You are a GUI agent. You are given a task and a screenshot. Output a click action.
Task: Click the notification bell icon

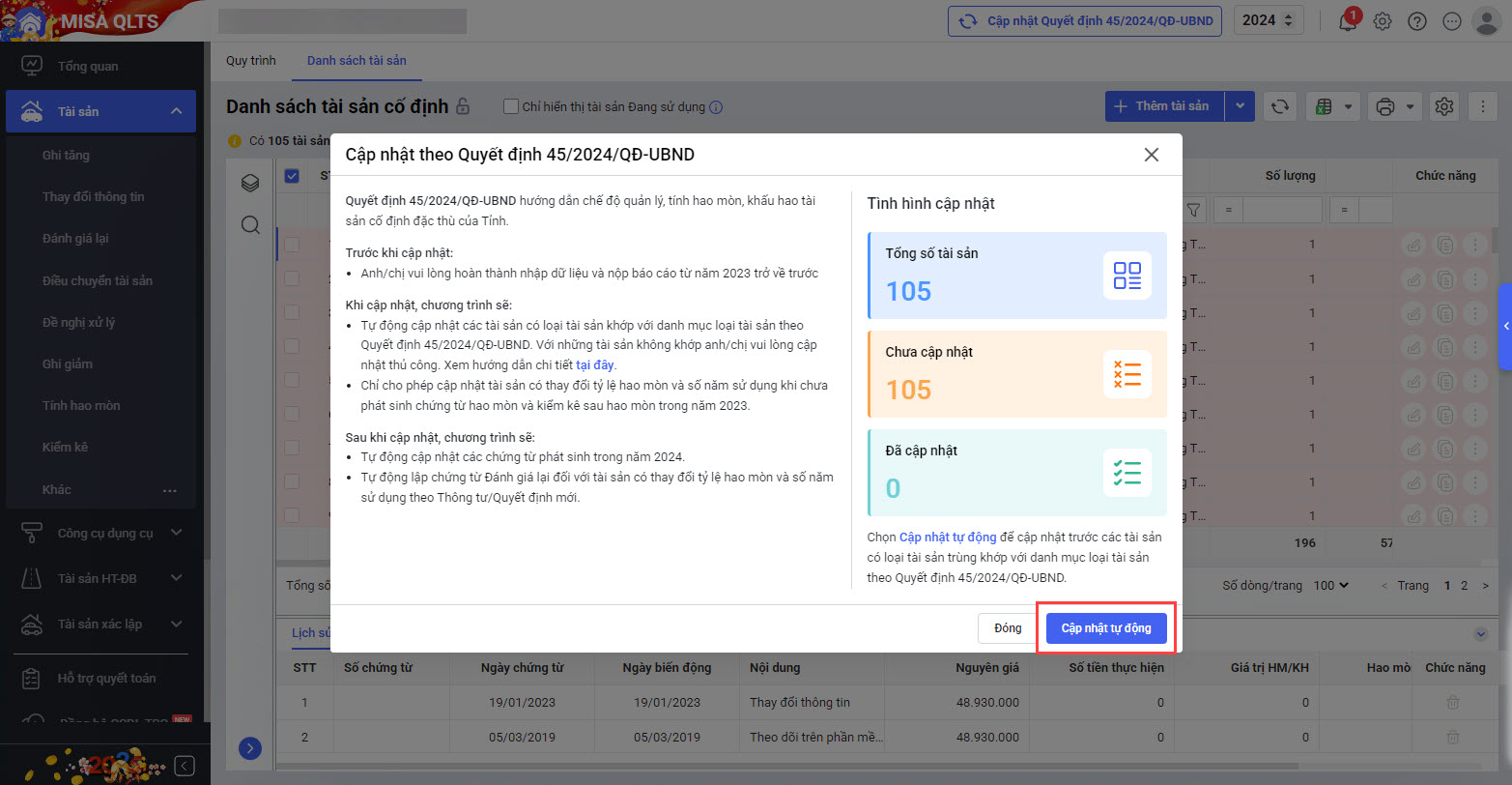(1348, 21)
